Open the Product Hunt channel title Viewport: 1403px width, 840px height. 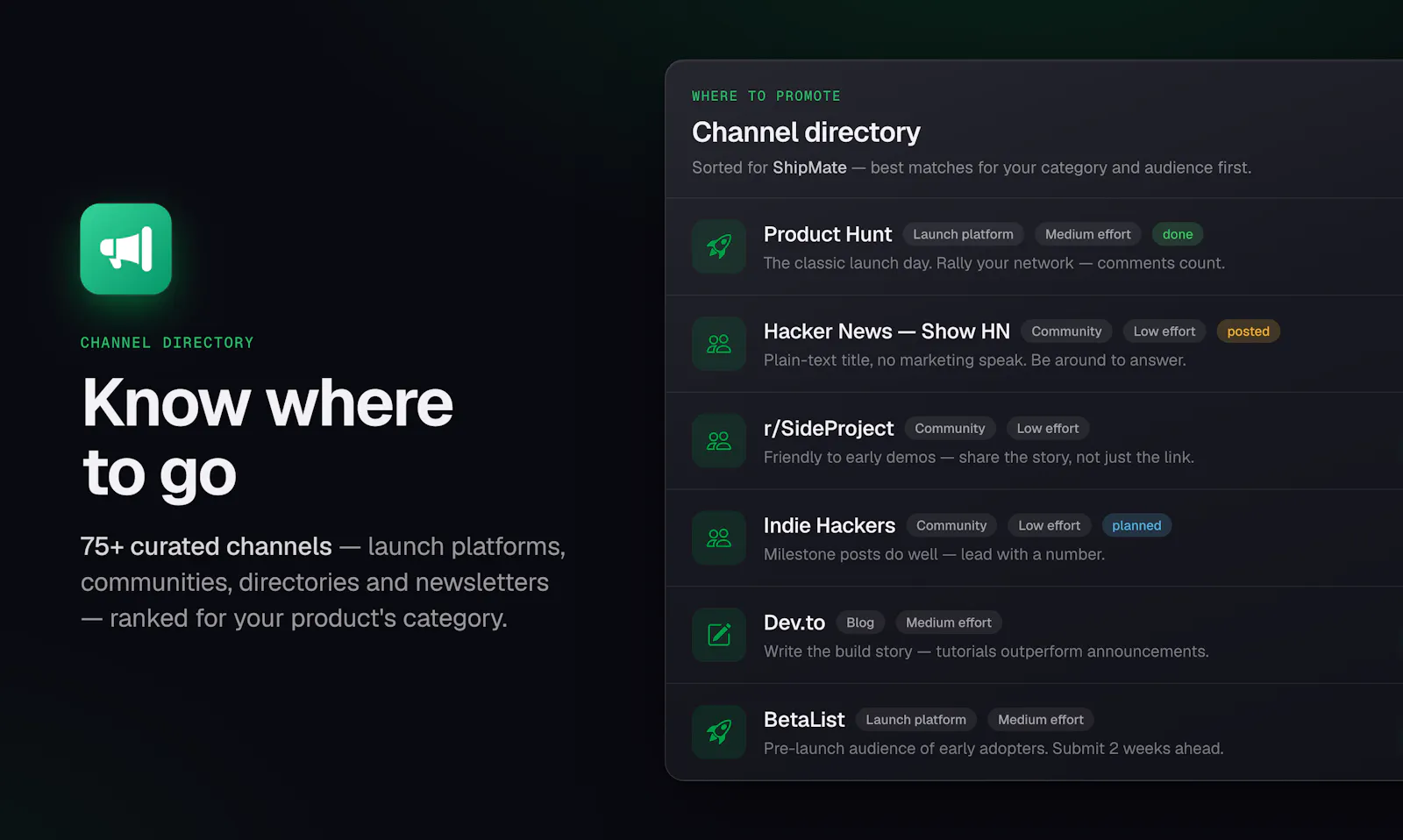(828, 234)
